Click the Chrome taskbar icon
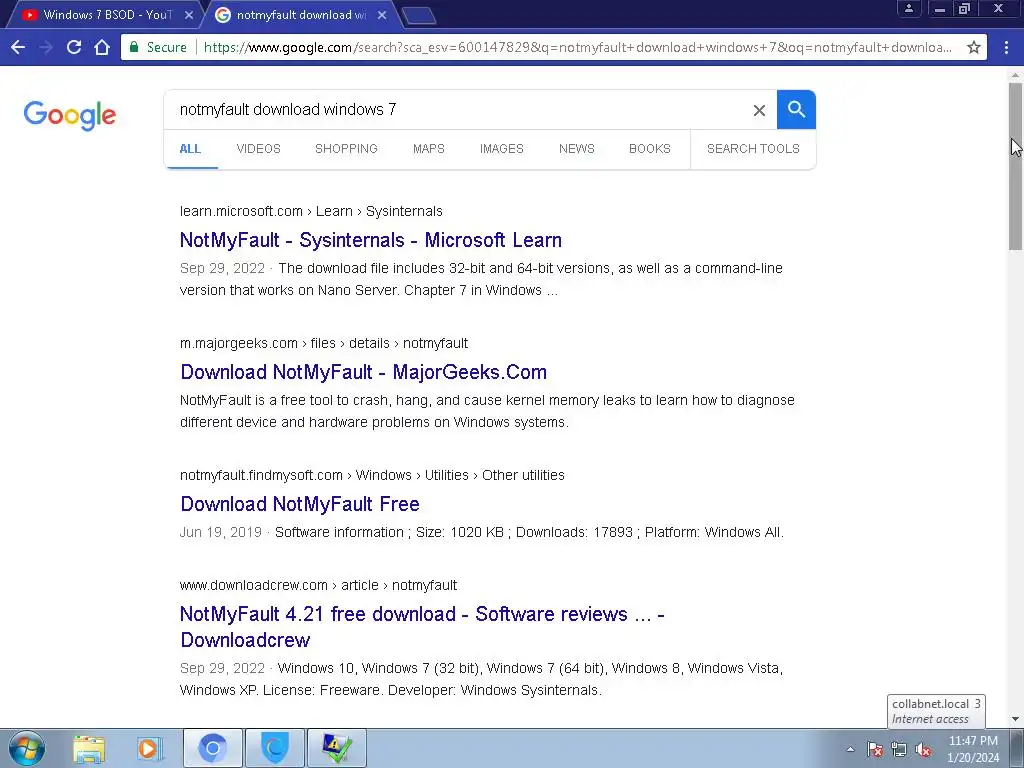This screenshot has width=1024, height=768. (212, 748)
